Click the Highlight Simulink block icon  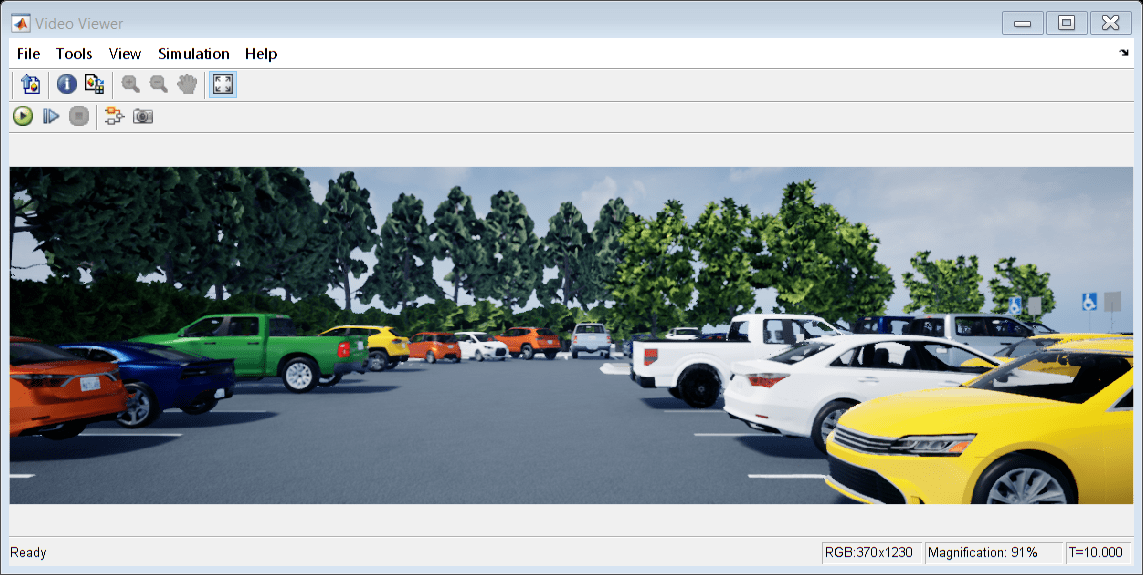coord(114,117)
